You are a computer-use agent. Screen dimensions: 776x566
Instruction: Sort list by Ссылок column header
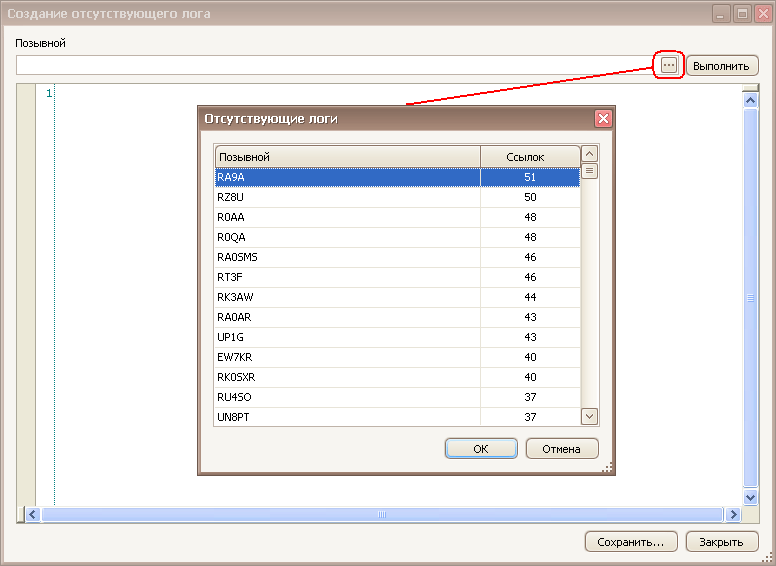click(x=530, y=157)
